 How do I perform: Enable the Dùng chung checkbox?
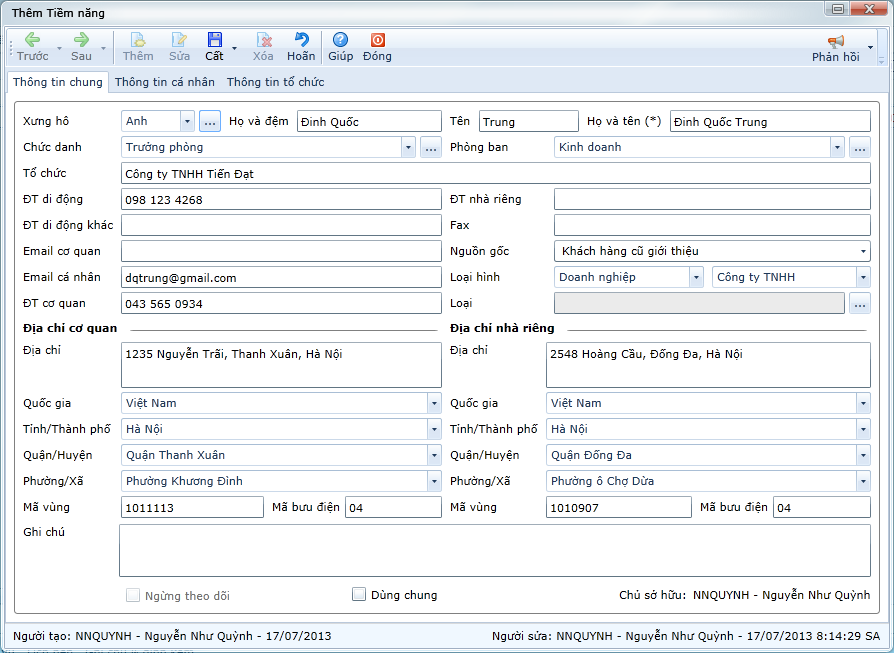tap(360, 595)
